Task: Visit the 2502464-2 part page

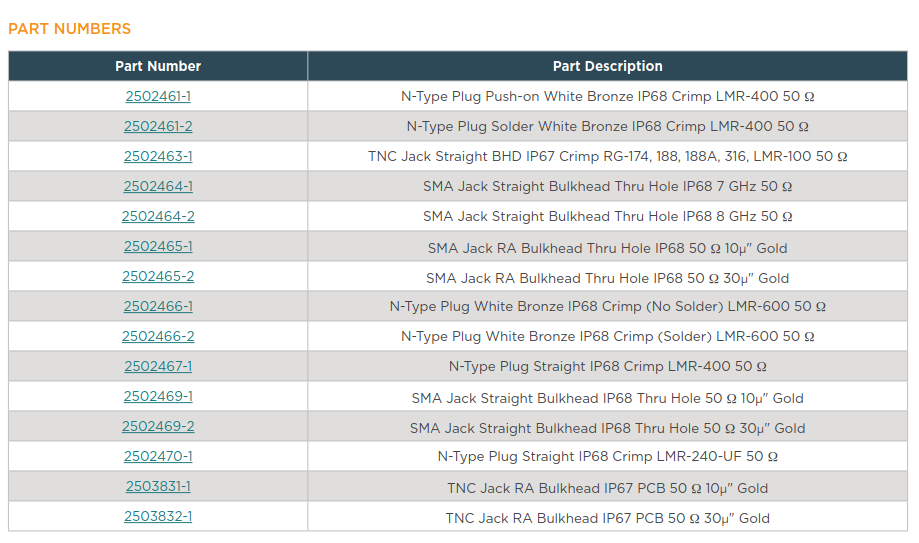Action: click(x=158, y=216)
